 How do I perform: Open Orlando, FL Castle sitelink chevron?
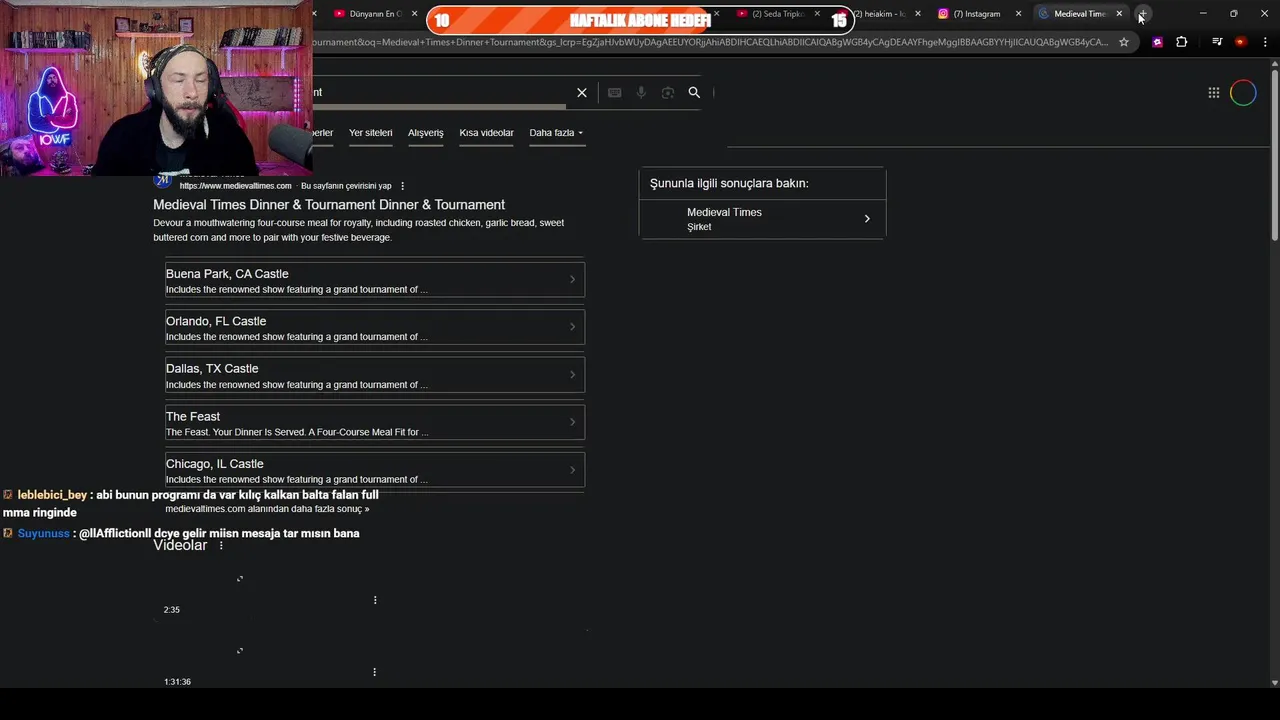[x=573, y=327]
